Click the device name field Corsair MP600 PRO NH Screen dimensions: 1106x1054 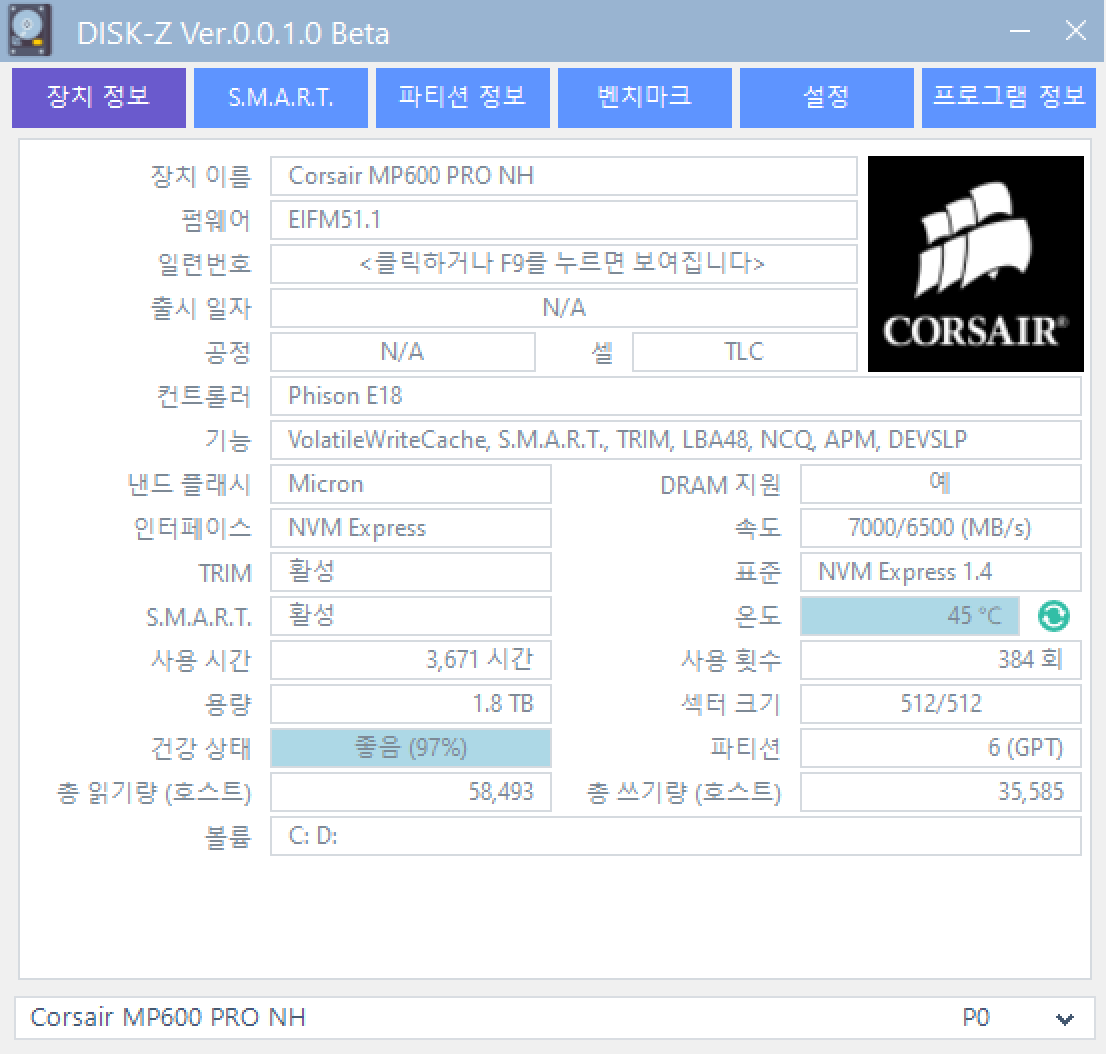point(564,176)
